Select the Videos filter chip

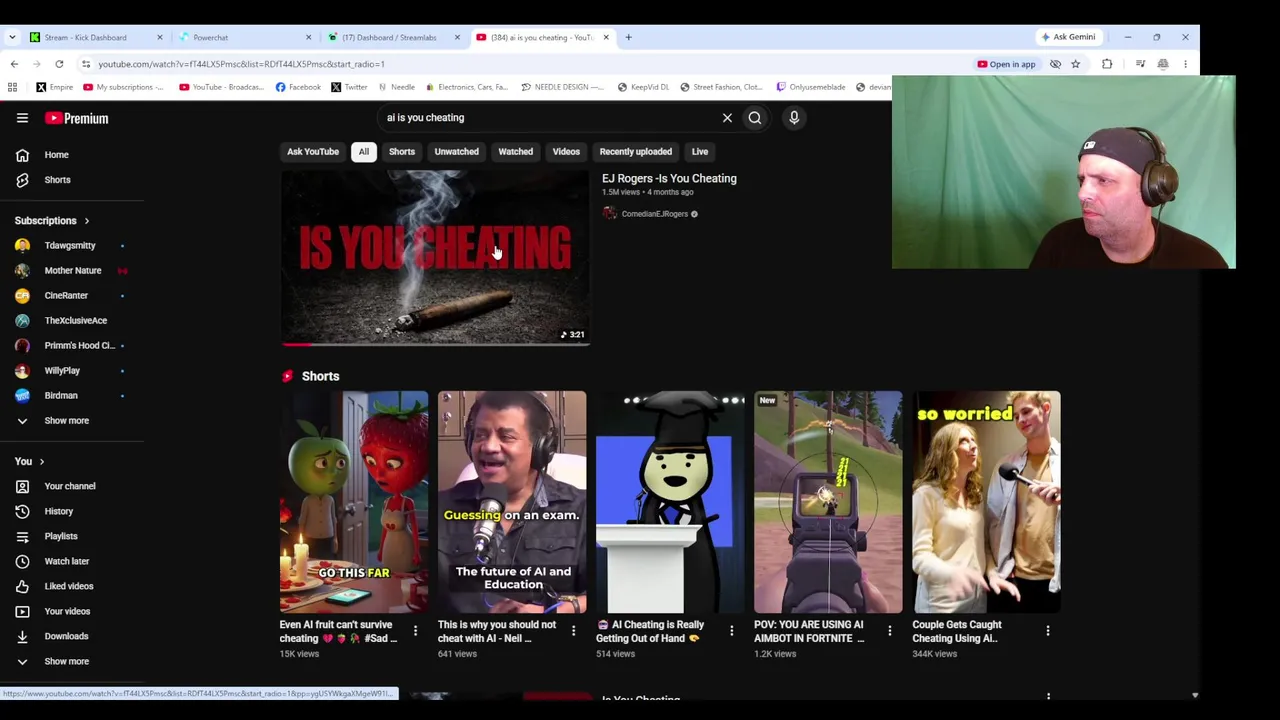point(566,152)
